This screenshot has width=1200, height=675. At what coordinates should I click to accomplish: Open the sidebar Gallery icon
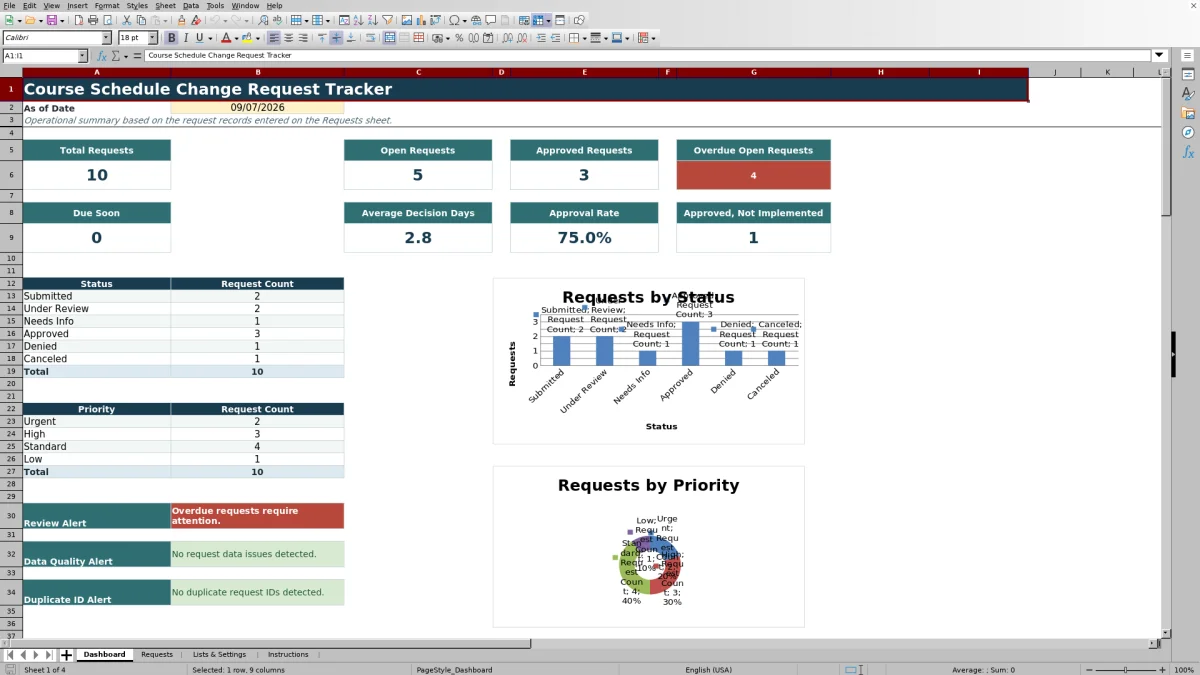[x=1188, y=113]
